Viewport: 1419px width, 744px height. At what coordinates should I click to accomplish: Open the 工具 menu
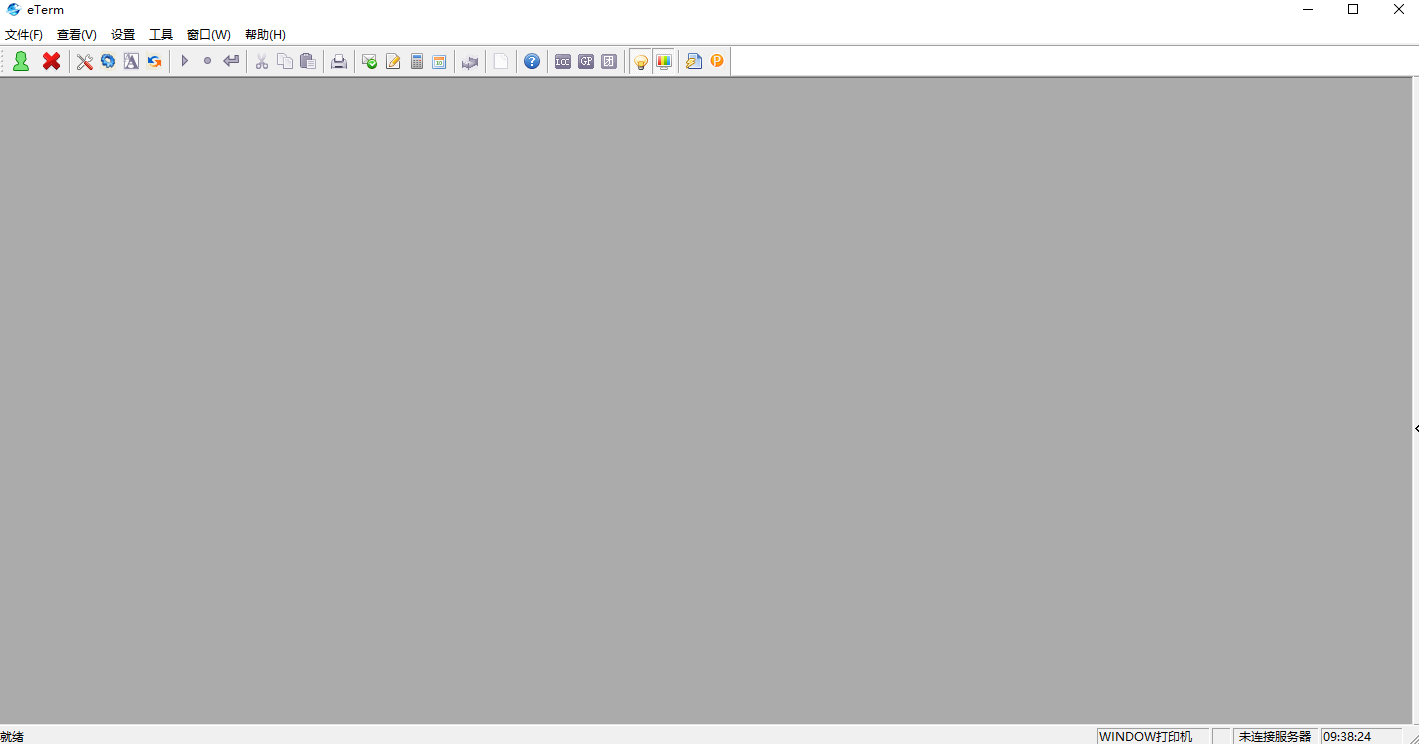coord(161,35)
